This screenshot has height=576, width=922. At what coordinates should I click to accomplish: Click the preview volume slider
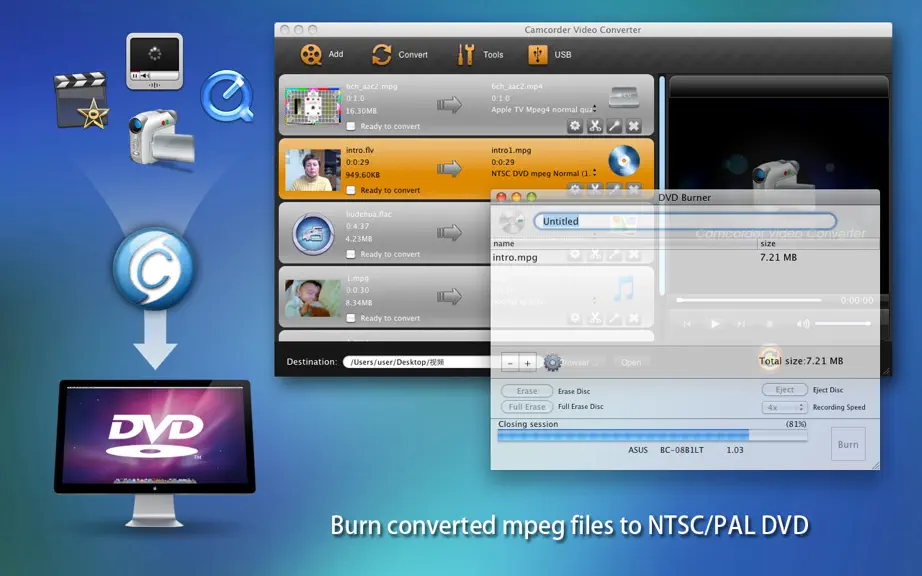tap(842, 323)
